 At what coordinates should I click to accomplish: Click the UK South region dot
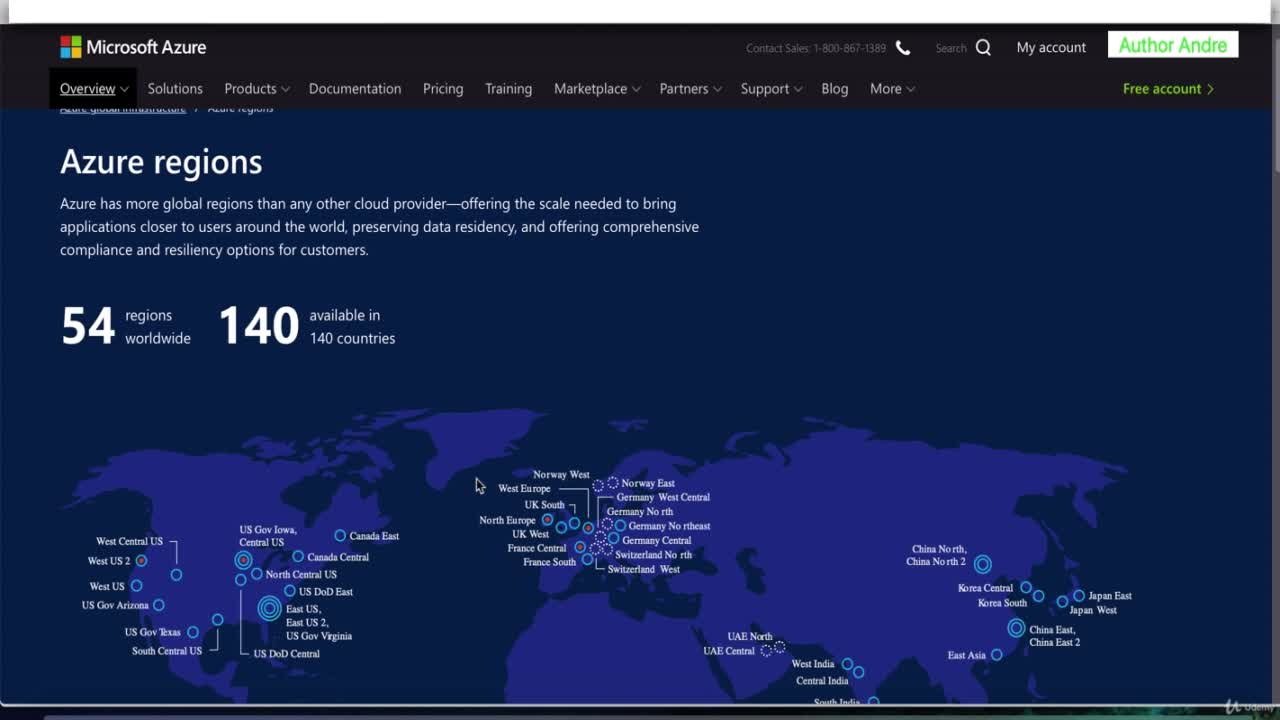click(574, 523)
